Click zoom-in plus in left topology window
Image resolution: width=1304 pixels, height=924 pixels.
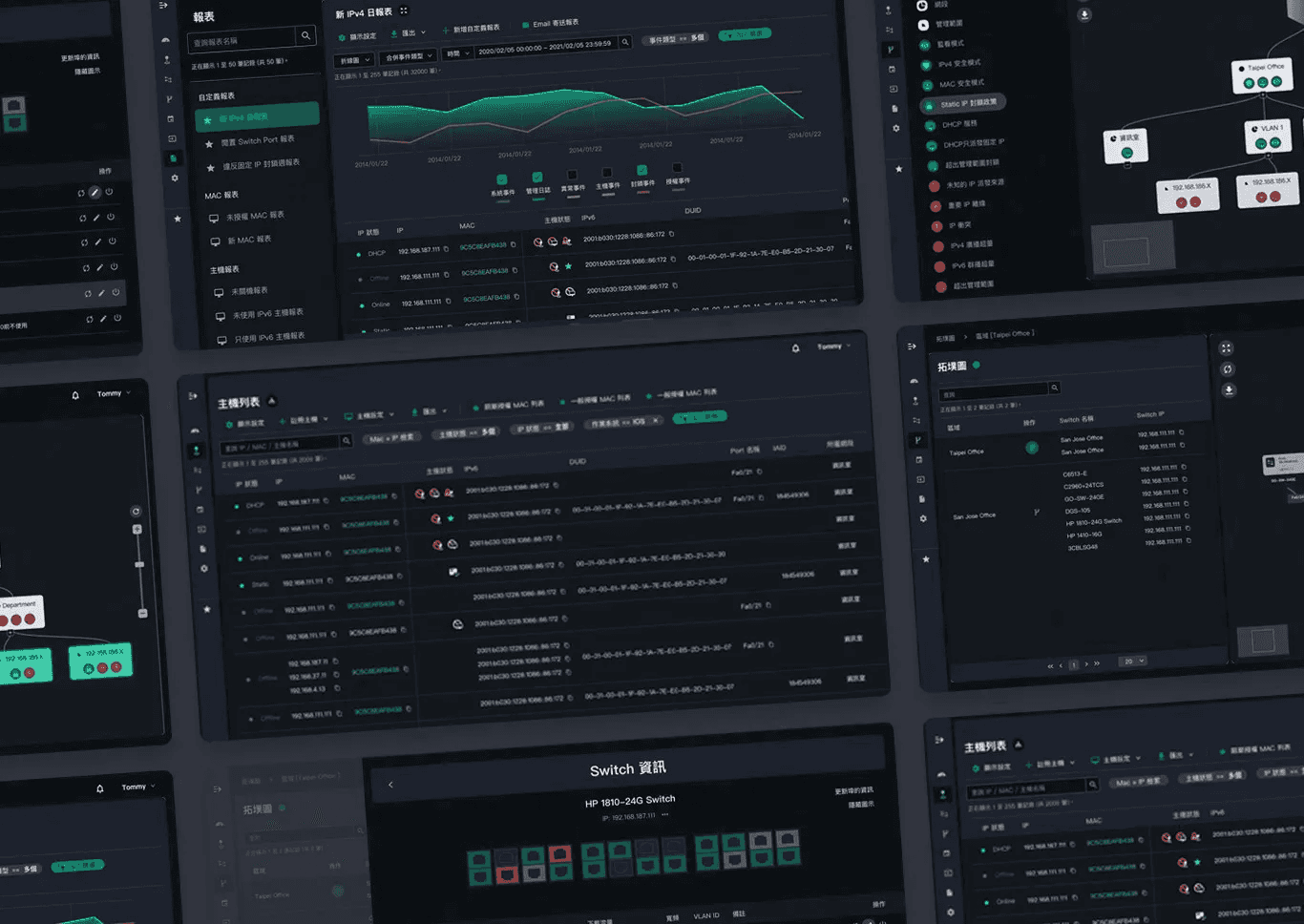click(137, 529)
